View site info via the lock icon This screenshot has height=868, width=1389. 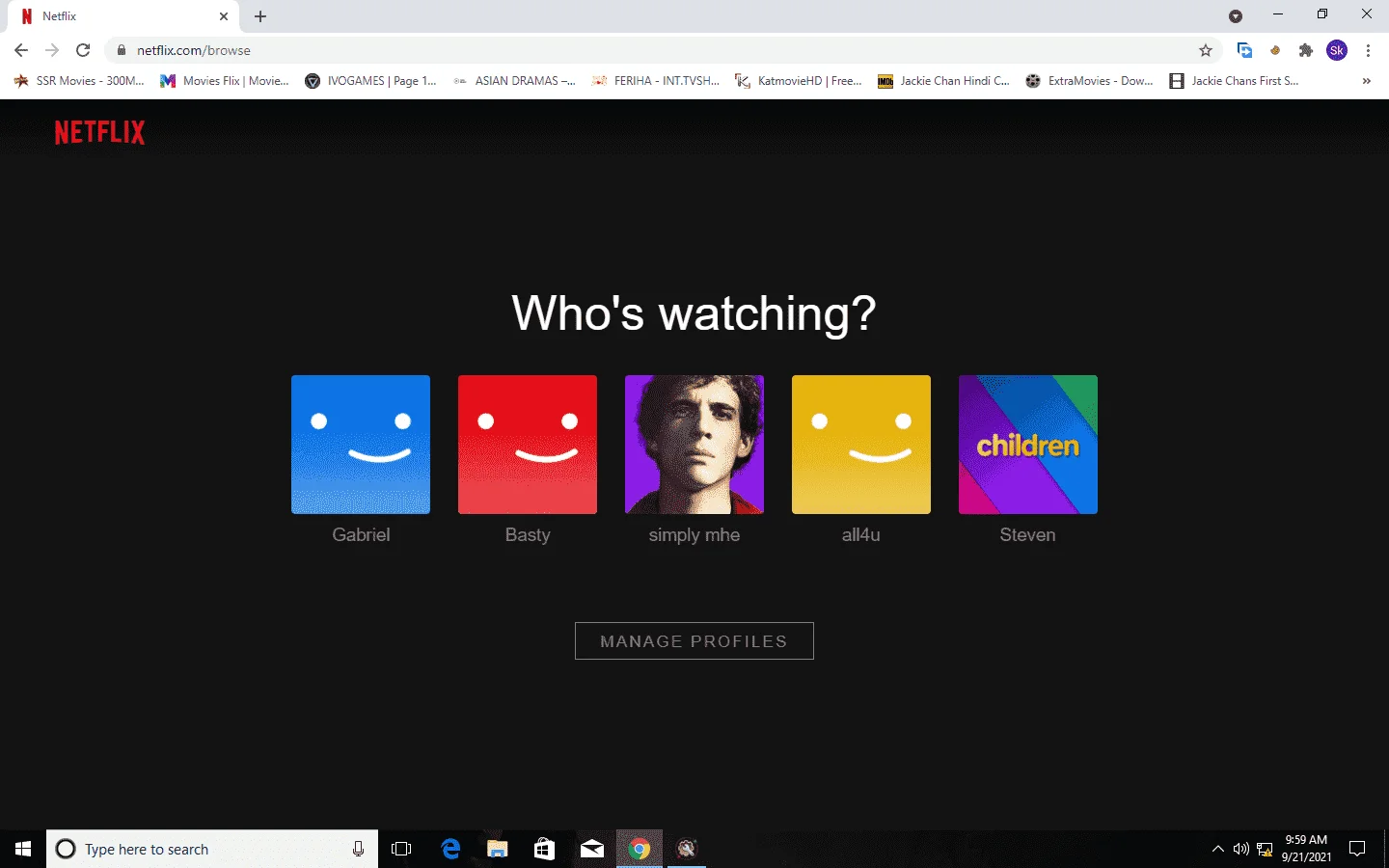click(122, 50)
